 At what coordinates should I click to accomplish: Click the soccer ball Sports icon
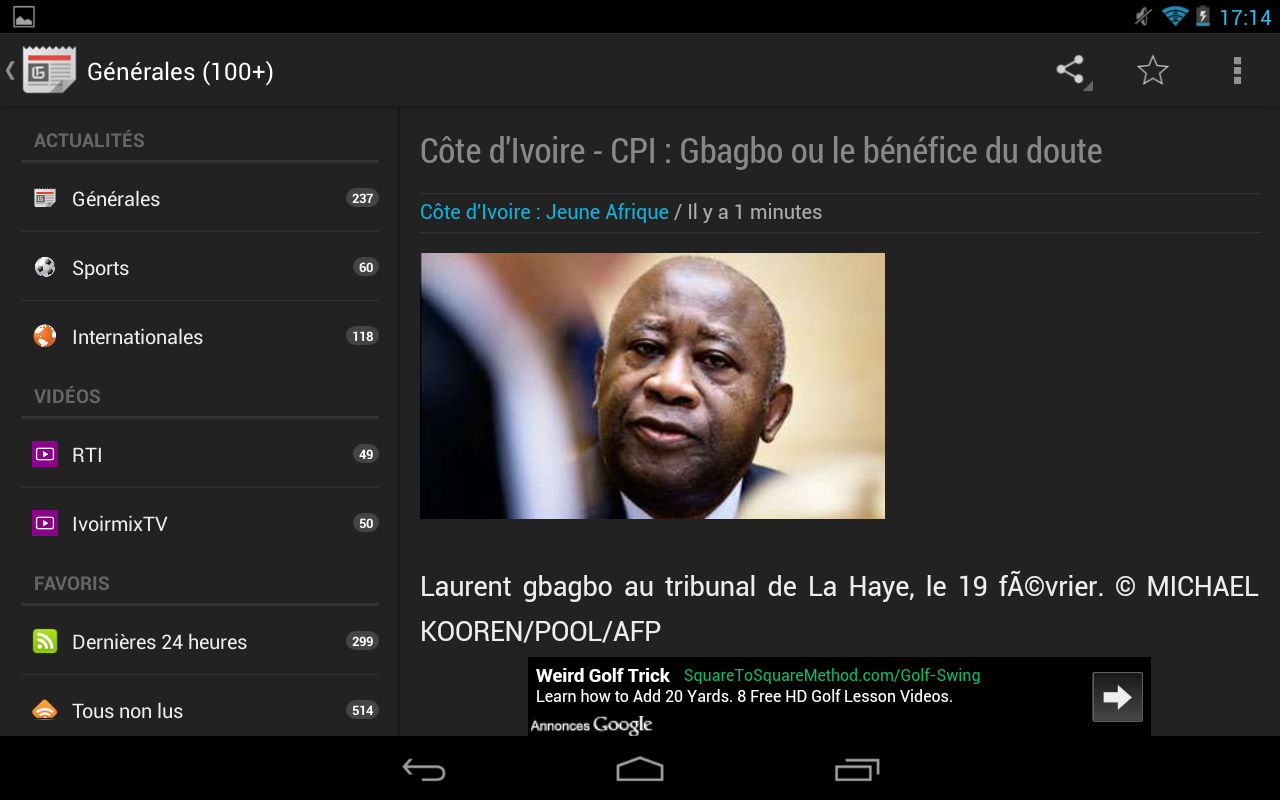[45, 267]
